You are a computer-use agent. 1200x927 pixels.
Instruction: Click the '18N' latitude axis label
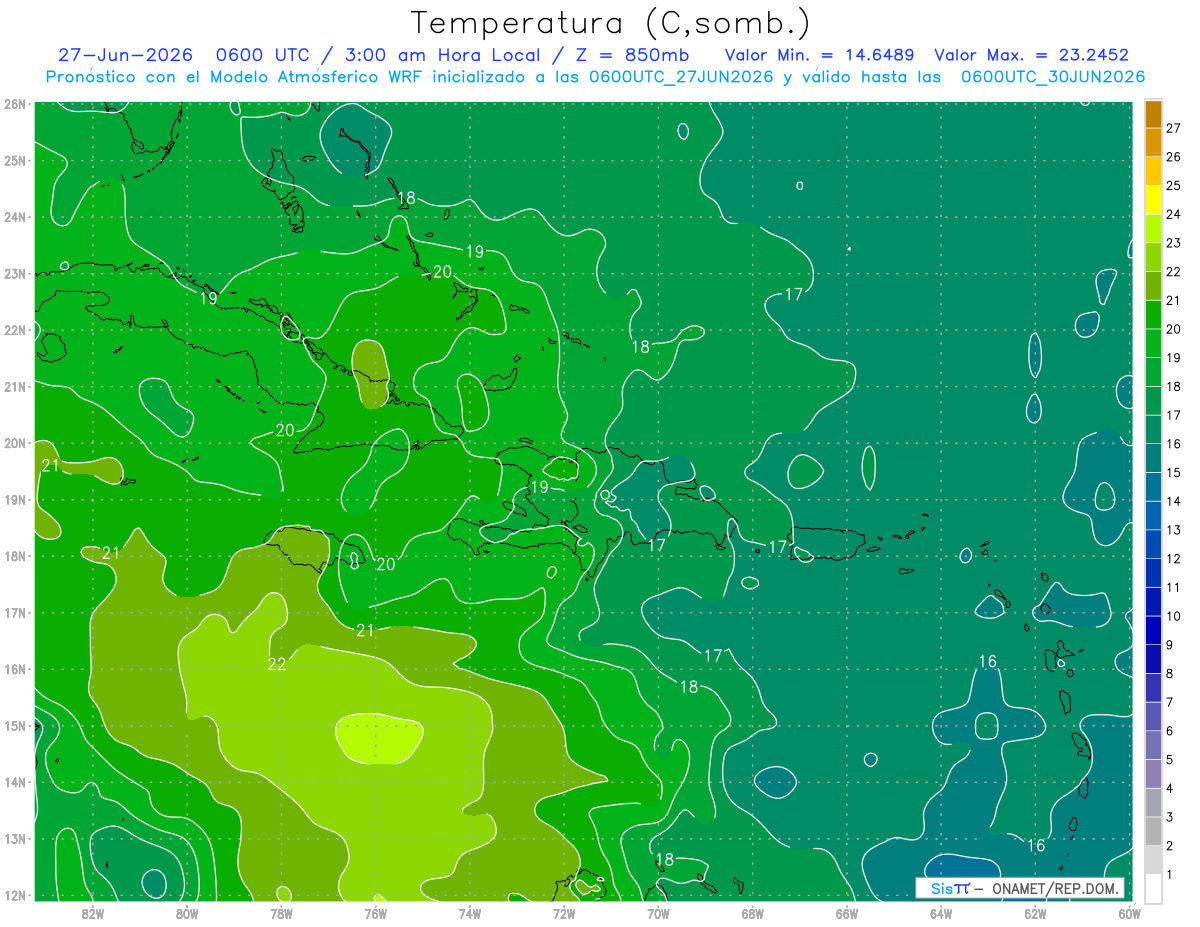(x=16, y=556)
